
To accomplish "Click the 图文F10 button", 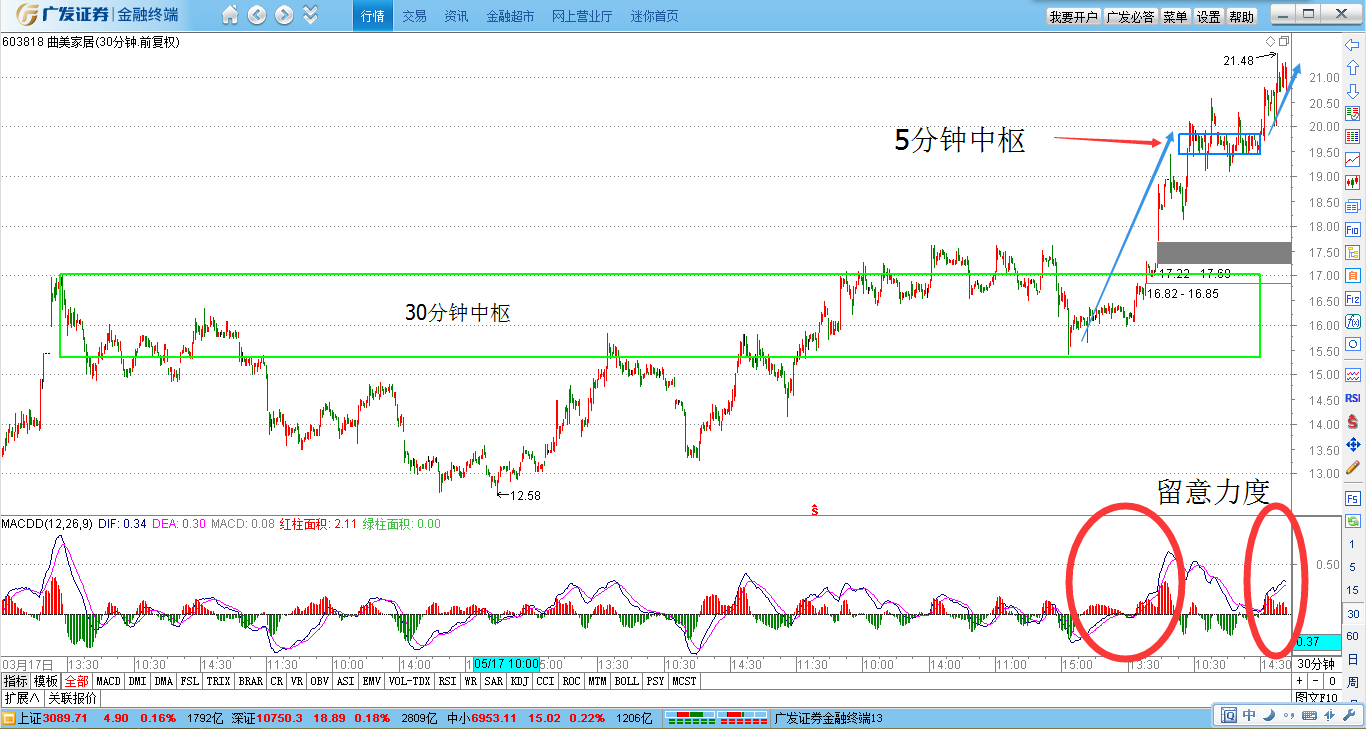I will pos(1315,698).
